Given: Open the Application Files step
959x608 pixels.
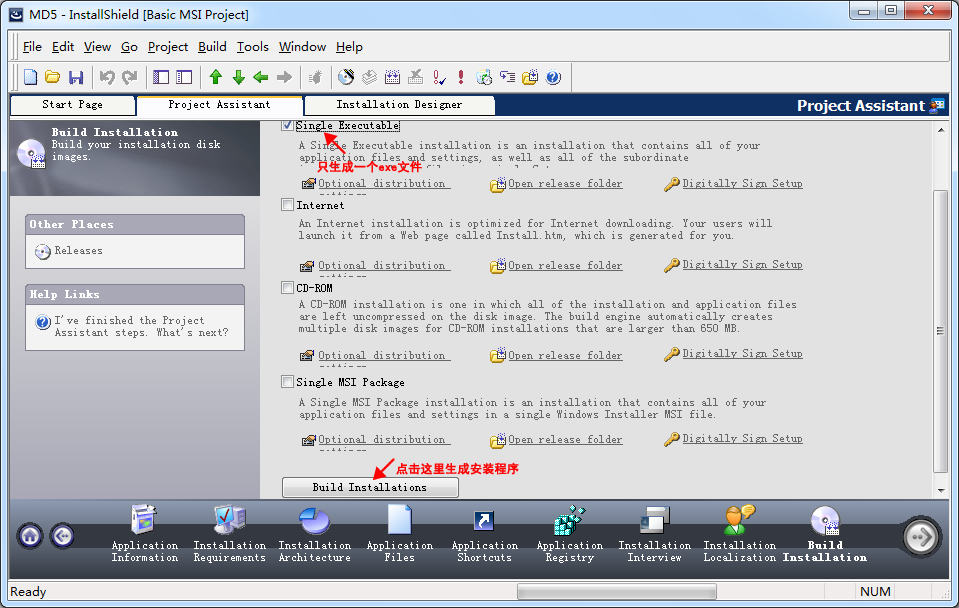Looking at the screenshot, I should [400, 533].
